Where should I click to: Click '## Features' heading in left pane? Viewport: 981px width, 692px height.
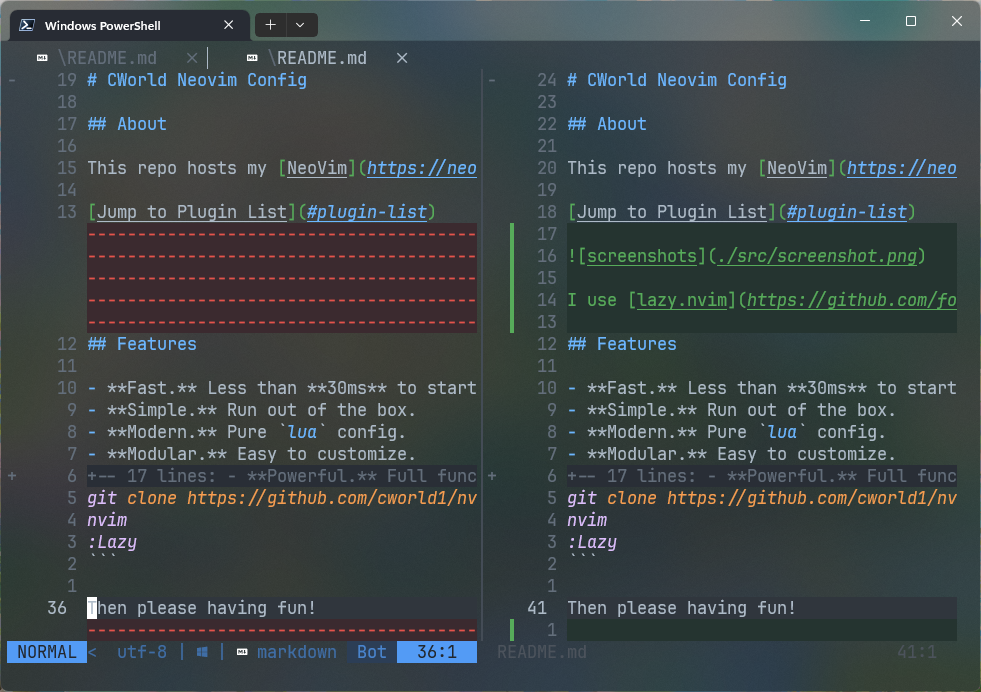(142, 344)
